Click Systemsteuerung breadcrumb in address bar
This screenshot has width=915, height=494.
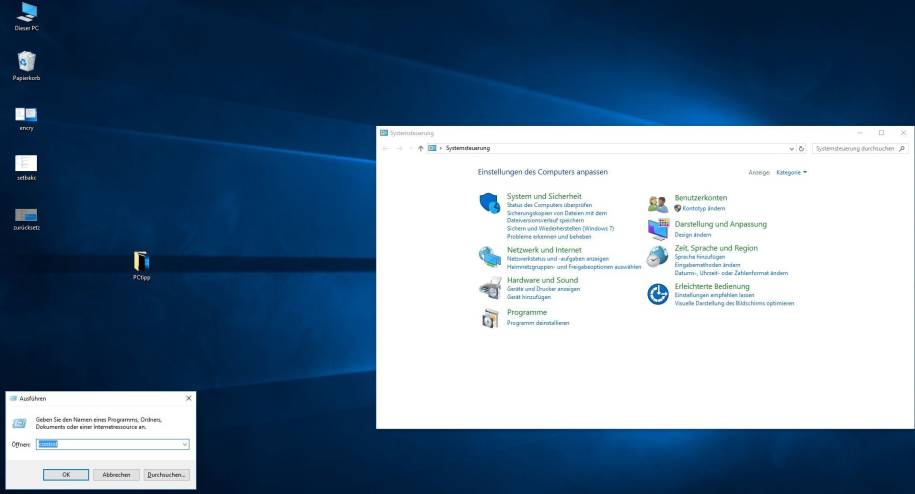click(467, 149)
